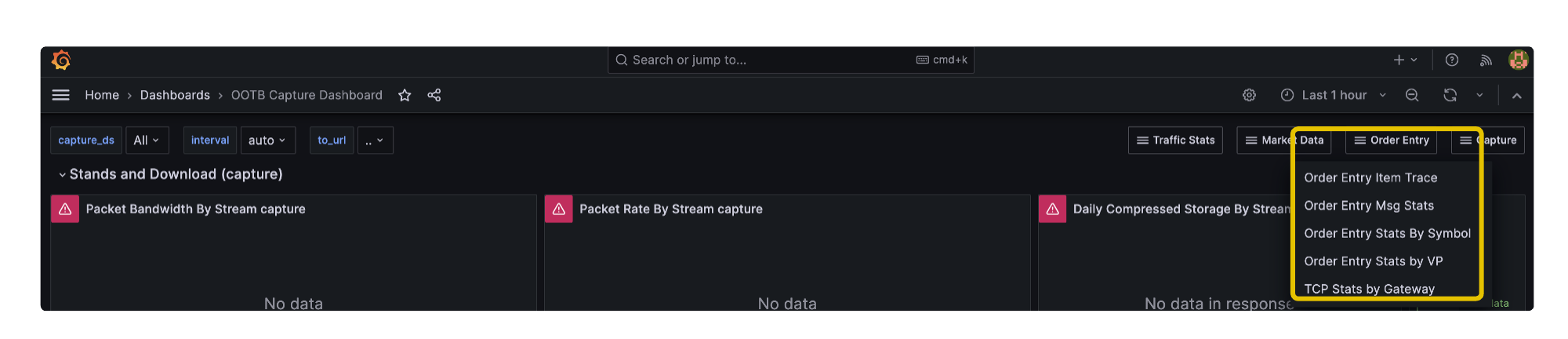Refresh the dashboard
Screen dimensions: 1568x339
(x=1450, y=95)
